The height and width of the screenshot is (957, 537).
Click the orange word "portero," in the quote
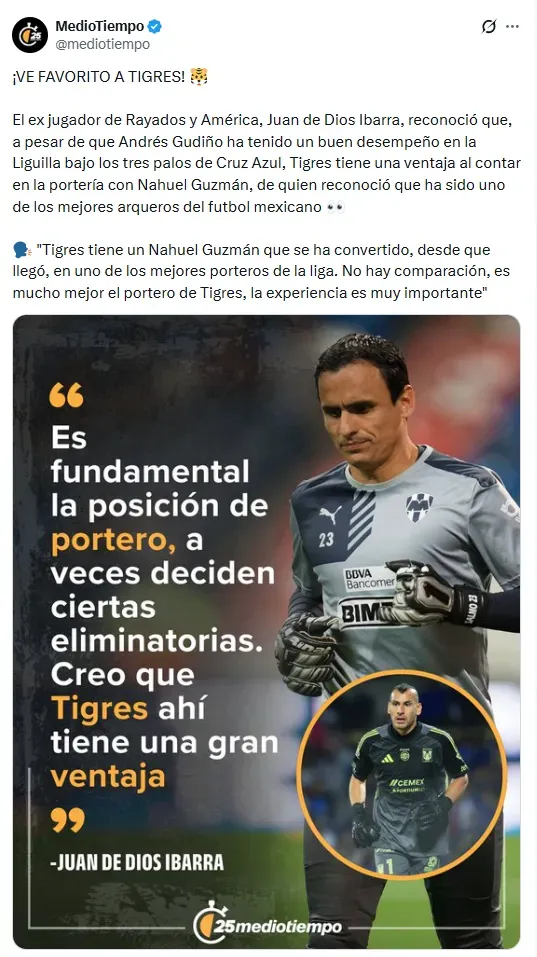coord(114,542)
